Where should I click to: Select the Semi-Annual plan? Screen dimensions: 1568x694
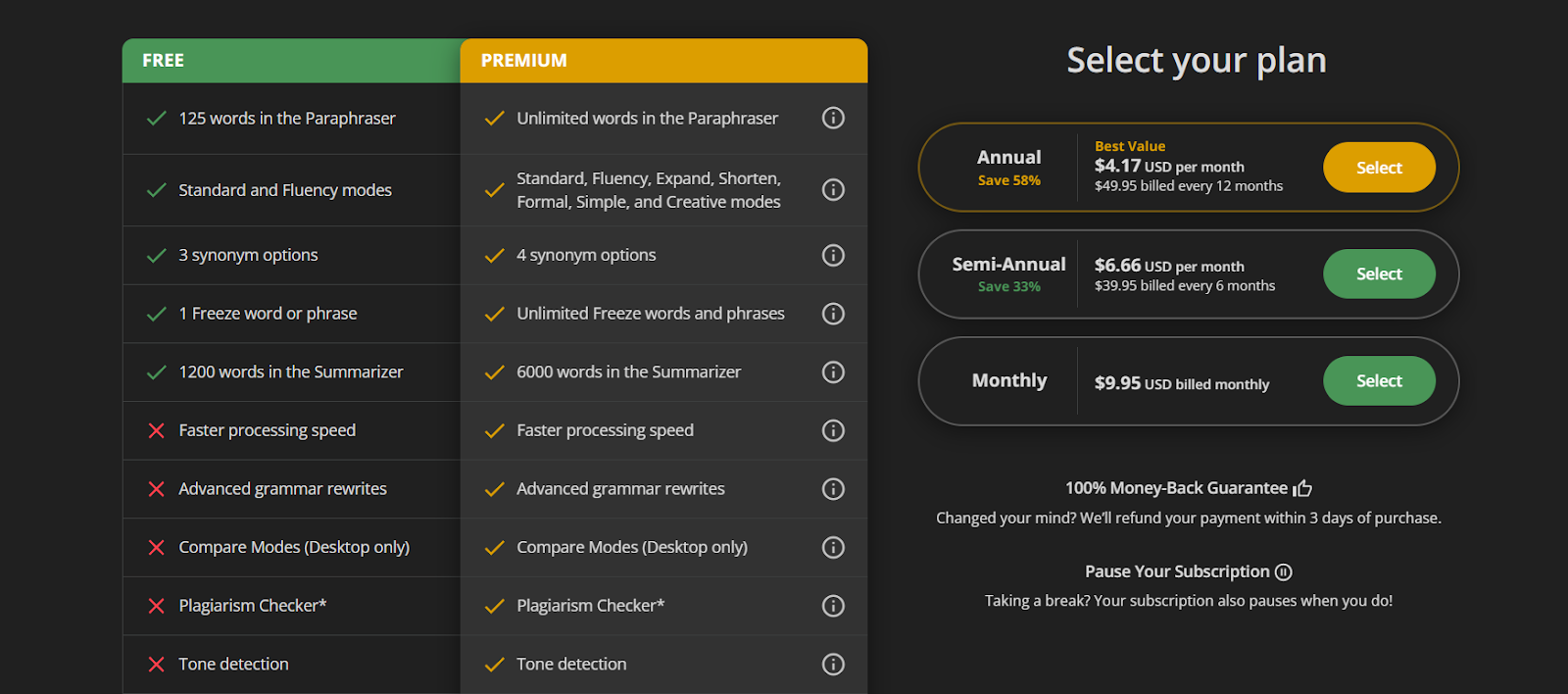1378,274
